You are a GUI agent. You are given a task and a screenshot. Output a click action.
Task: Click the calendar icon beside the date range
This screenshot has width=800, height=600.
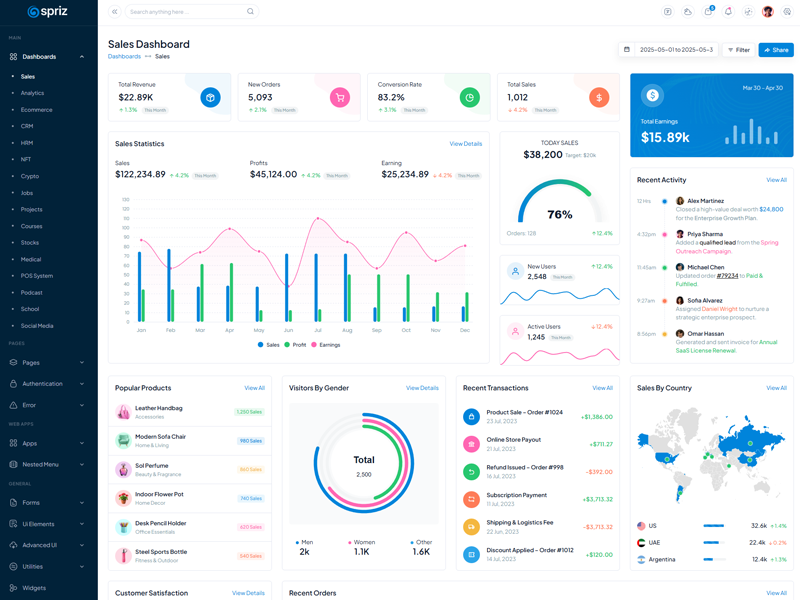627,49
